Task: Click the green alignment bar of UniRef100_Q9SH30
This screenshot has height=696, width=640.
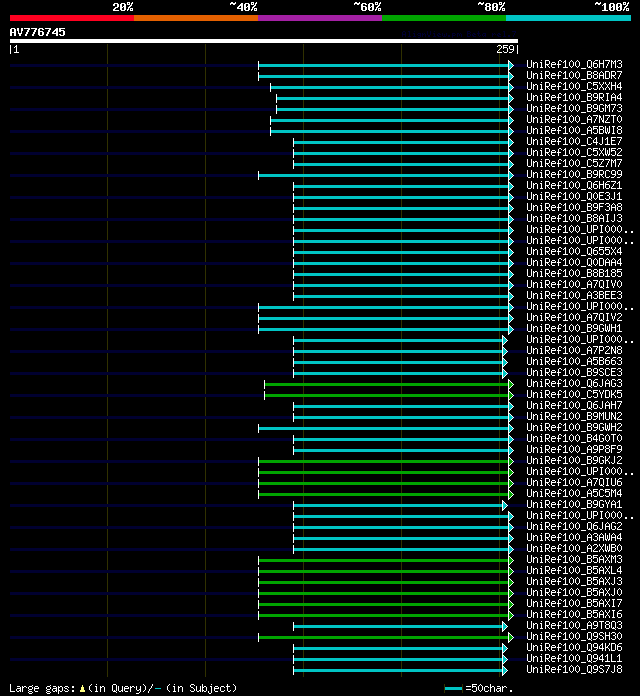Action: tap(386, 637)
